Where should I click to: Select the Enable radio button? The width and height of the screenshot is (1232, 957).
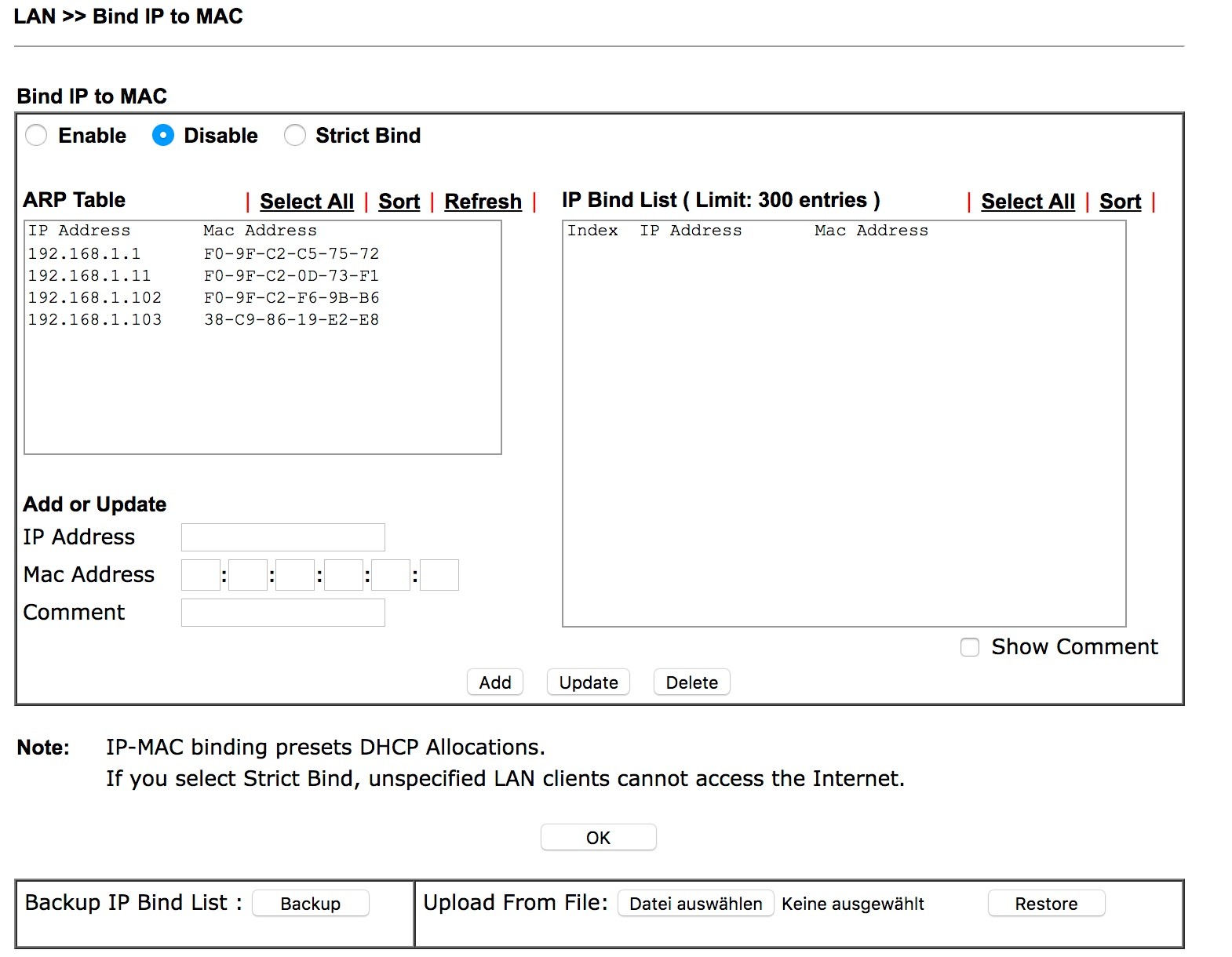pyautogui.click(x=36, y=136)
